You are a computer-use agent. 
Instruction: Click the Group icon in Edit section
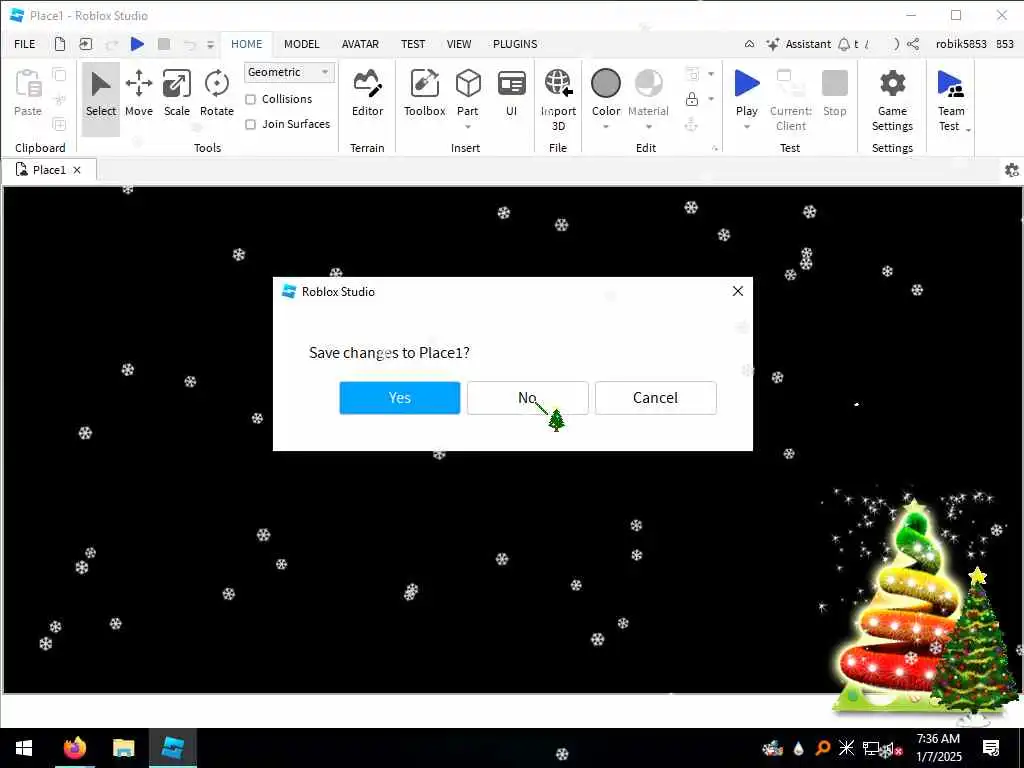[692, 74]
